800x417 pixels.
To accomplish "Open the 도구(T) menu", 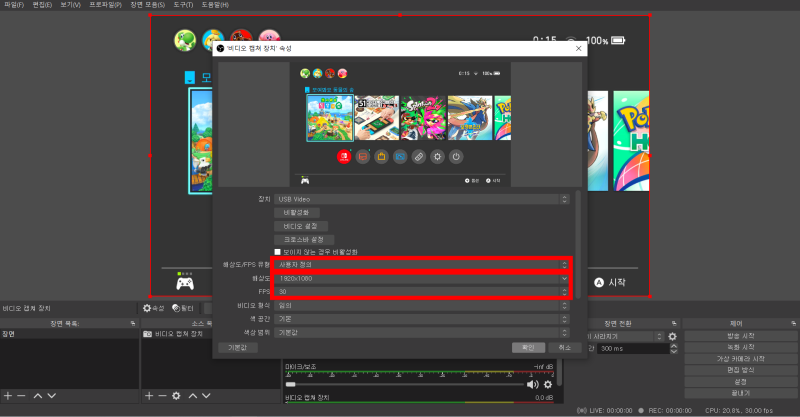I will click(183, 5).
